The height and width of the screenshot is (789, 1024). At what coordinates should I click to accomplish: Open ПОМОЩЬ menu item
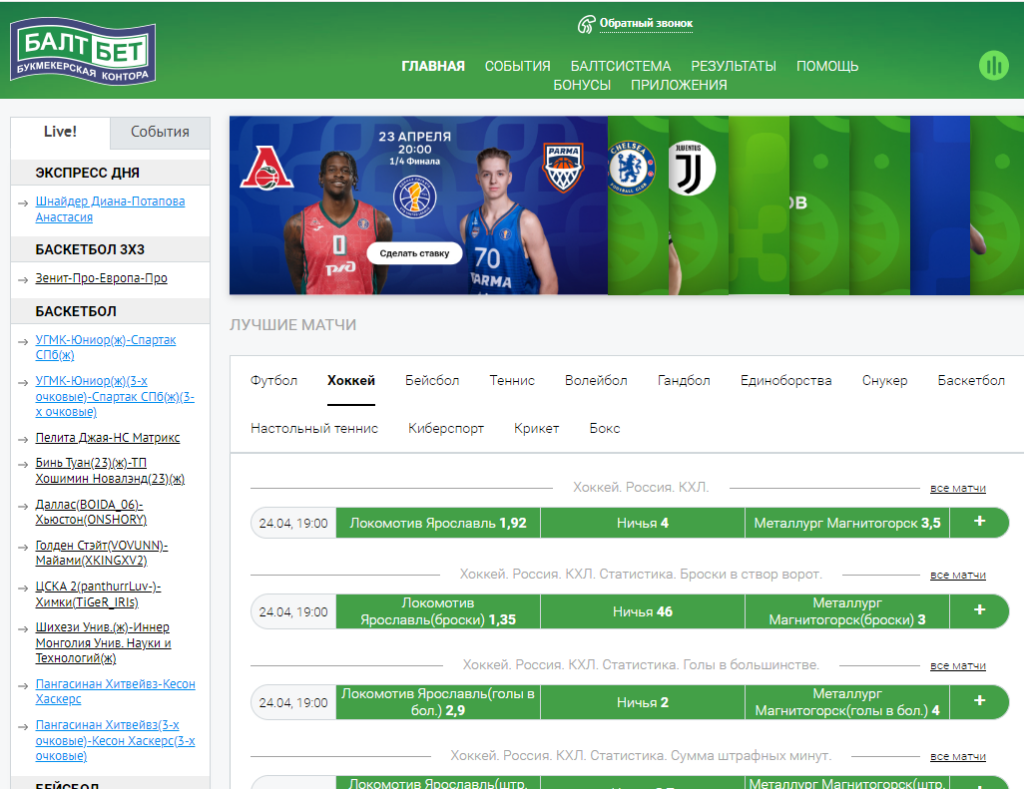point(827,66)
